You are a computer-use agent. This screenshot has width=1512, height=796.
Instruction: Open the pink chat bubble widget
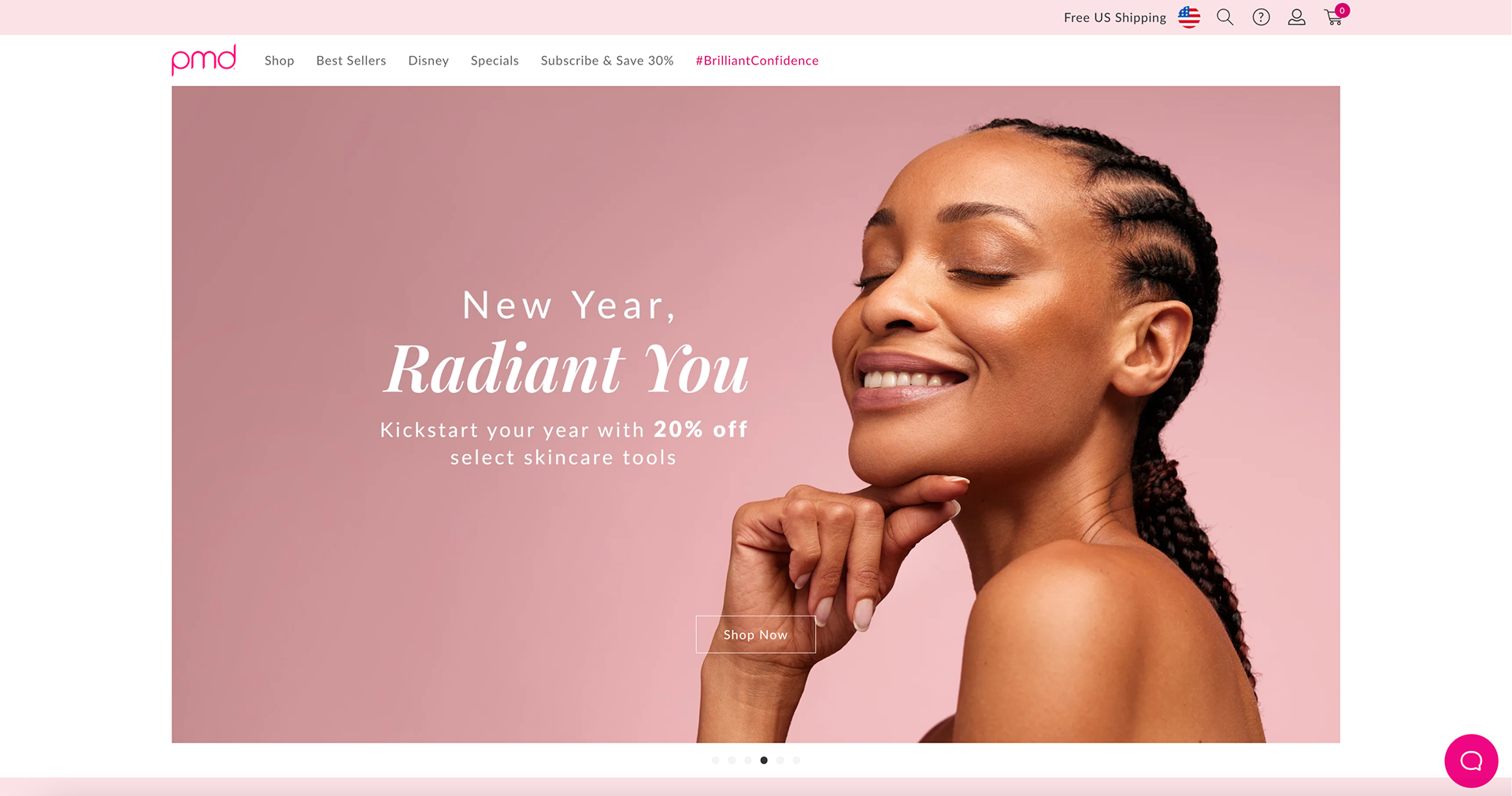[1471, 761]
